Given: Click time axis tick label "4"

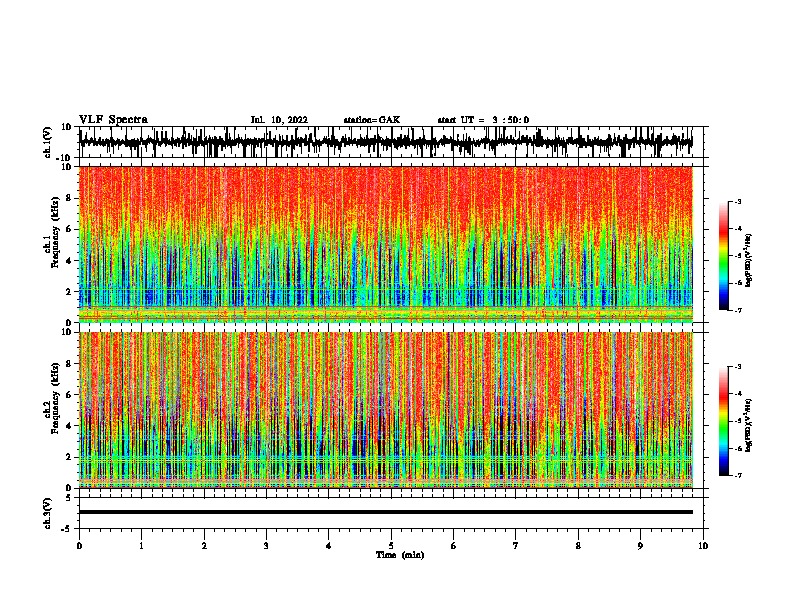Looking at the screenshot, I should pyautogui.click(x=329, y=546).
